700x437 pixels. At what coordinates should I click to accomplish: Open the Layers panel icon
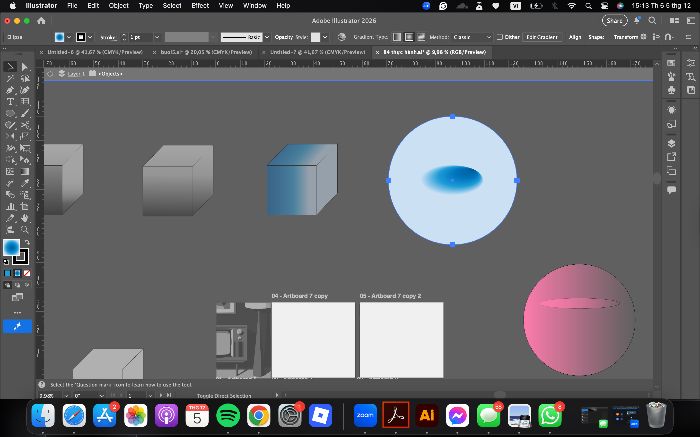tap(671, 143)
